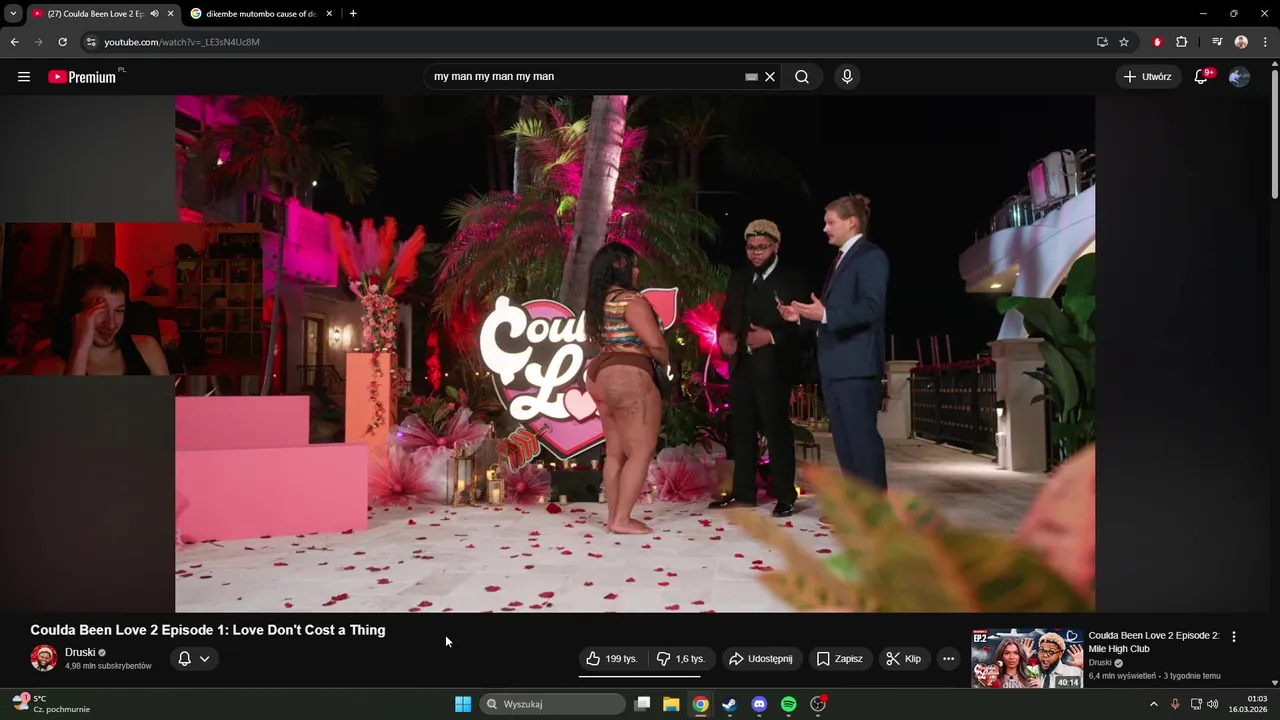Save video with Zapisz button

840,659
